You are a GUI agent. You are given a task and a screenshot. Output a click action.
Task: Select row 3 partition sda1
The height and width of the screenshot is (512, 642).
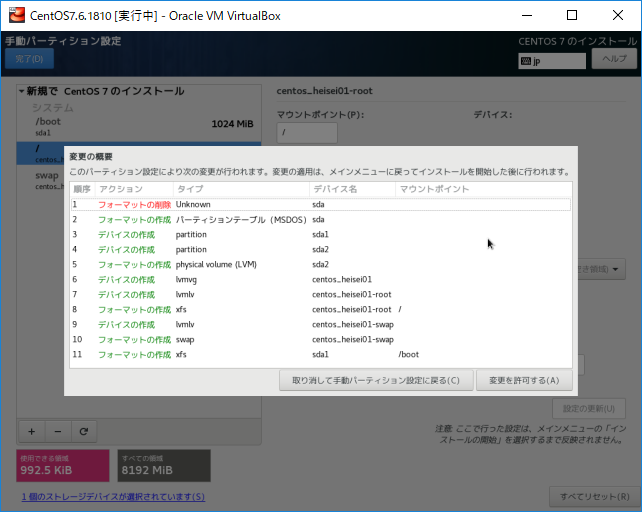click(321, 235)
